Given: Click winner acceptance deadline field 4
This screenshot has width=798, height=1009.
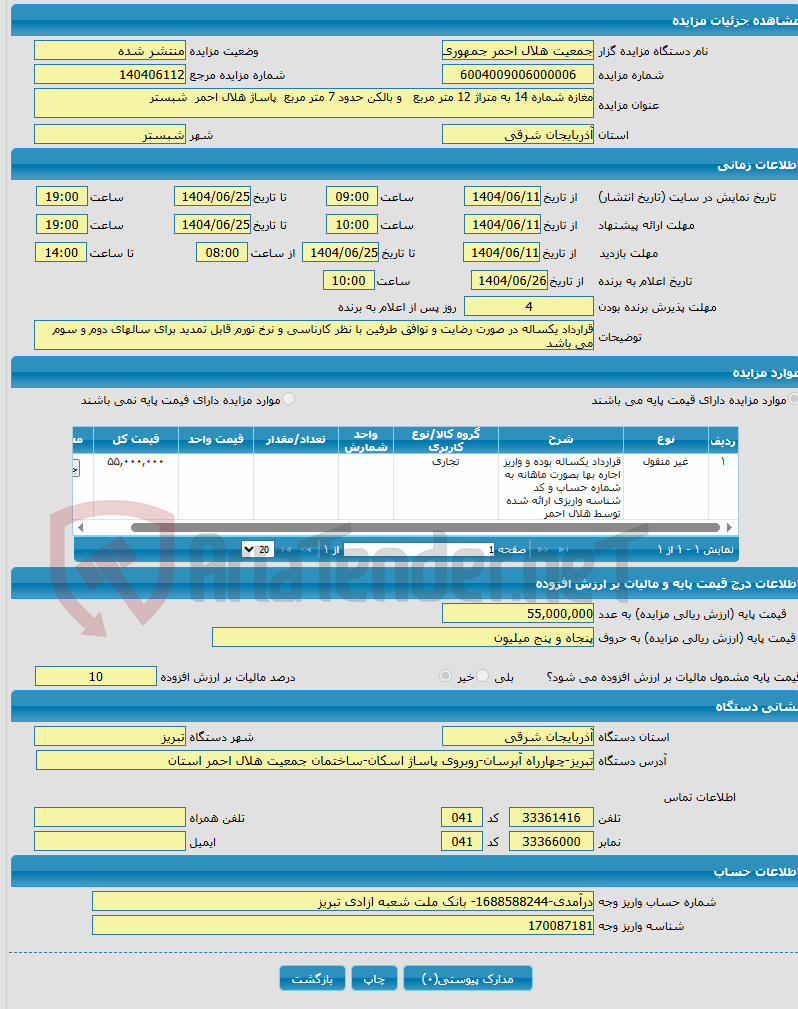Looking at the screenshot, I should [528, 306].
